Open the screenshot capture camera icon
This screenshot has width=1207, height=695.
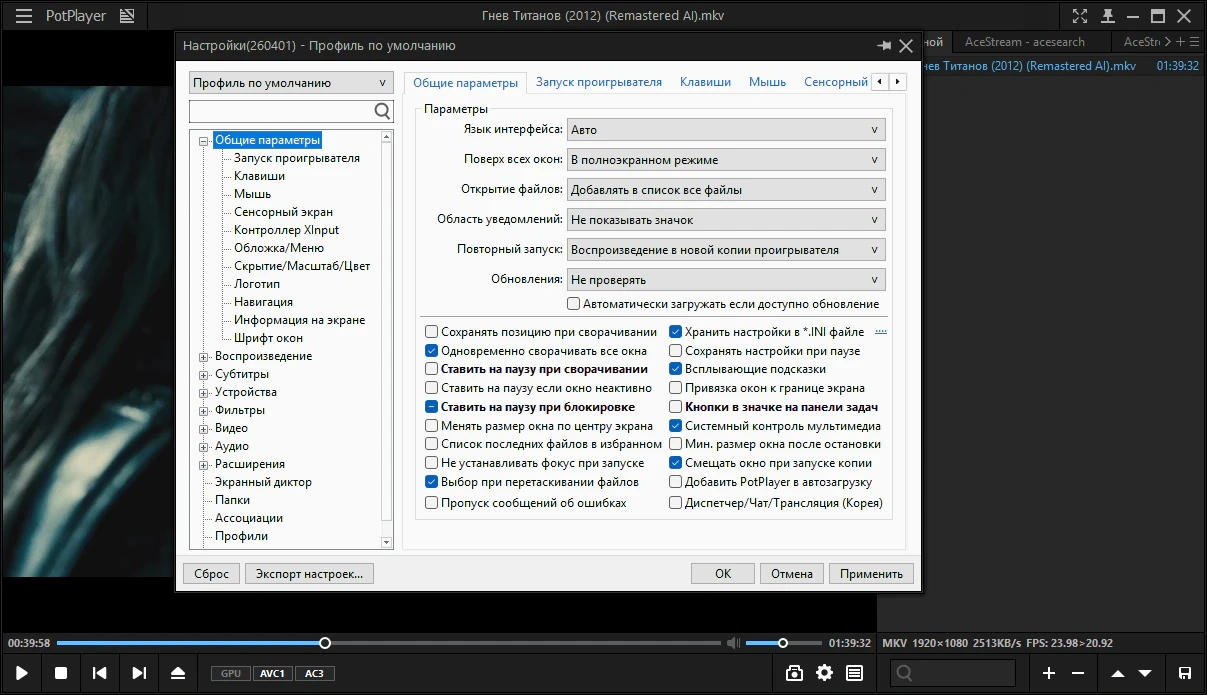794,673
